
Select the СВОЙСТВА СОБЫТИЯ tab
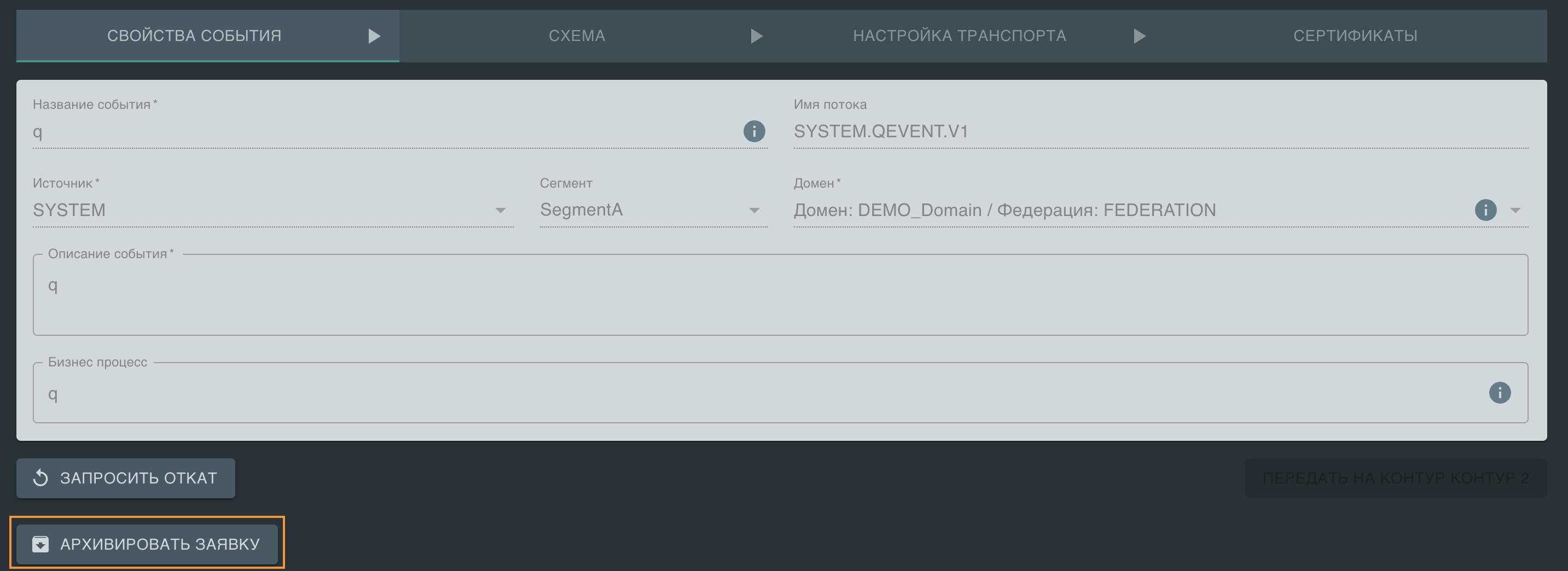[x=194, y=36]
